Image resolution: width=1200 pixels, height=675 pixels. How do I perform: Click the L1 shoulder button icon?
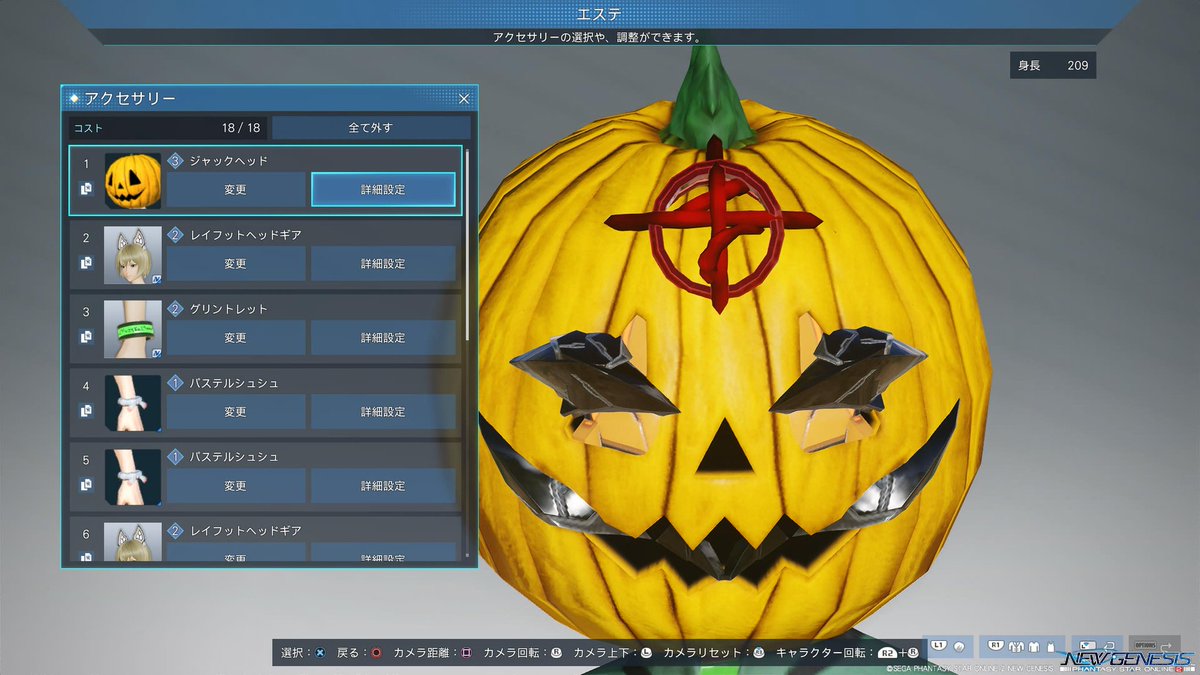(x=939, y=645)
